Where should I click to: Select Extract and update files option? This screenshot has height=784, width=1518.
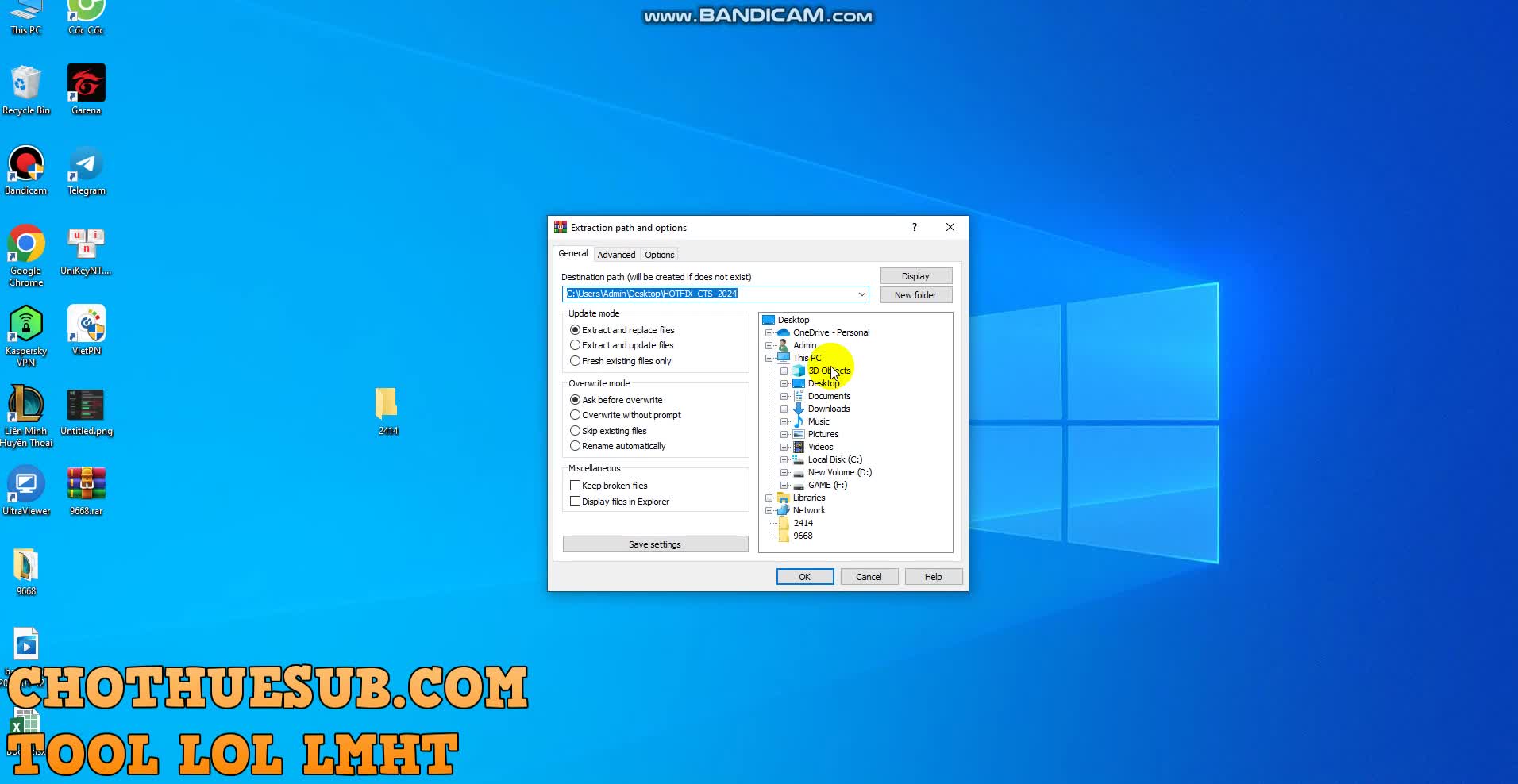576,345
